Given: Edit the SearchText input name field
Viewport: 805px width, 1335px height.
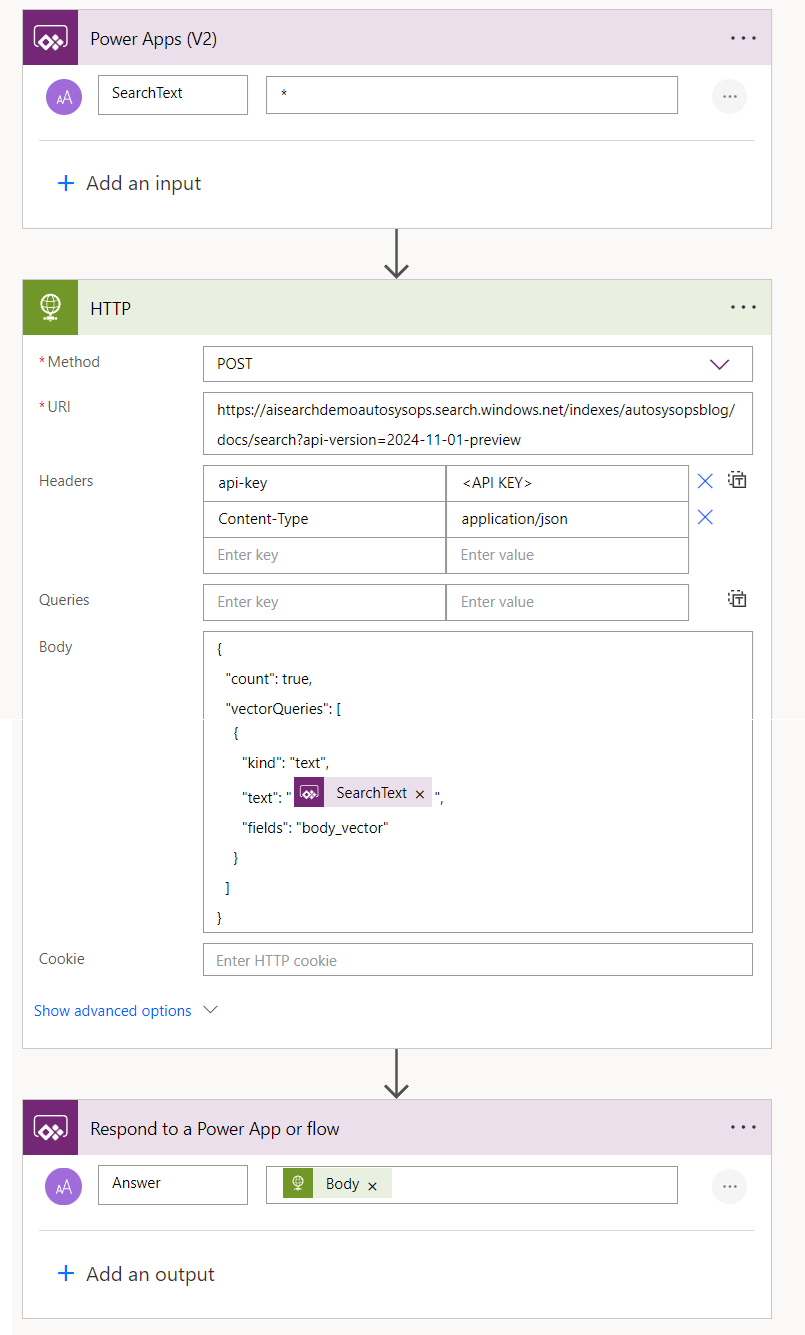Looking at the screenshot, I should pyautogui.click(x=173, y=95).
